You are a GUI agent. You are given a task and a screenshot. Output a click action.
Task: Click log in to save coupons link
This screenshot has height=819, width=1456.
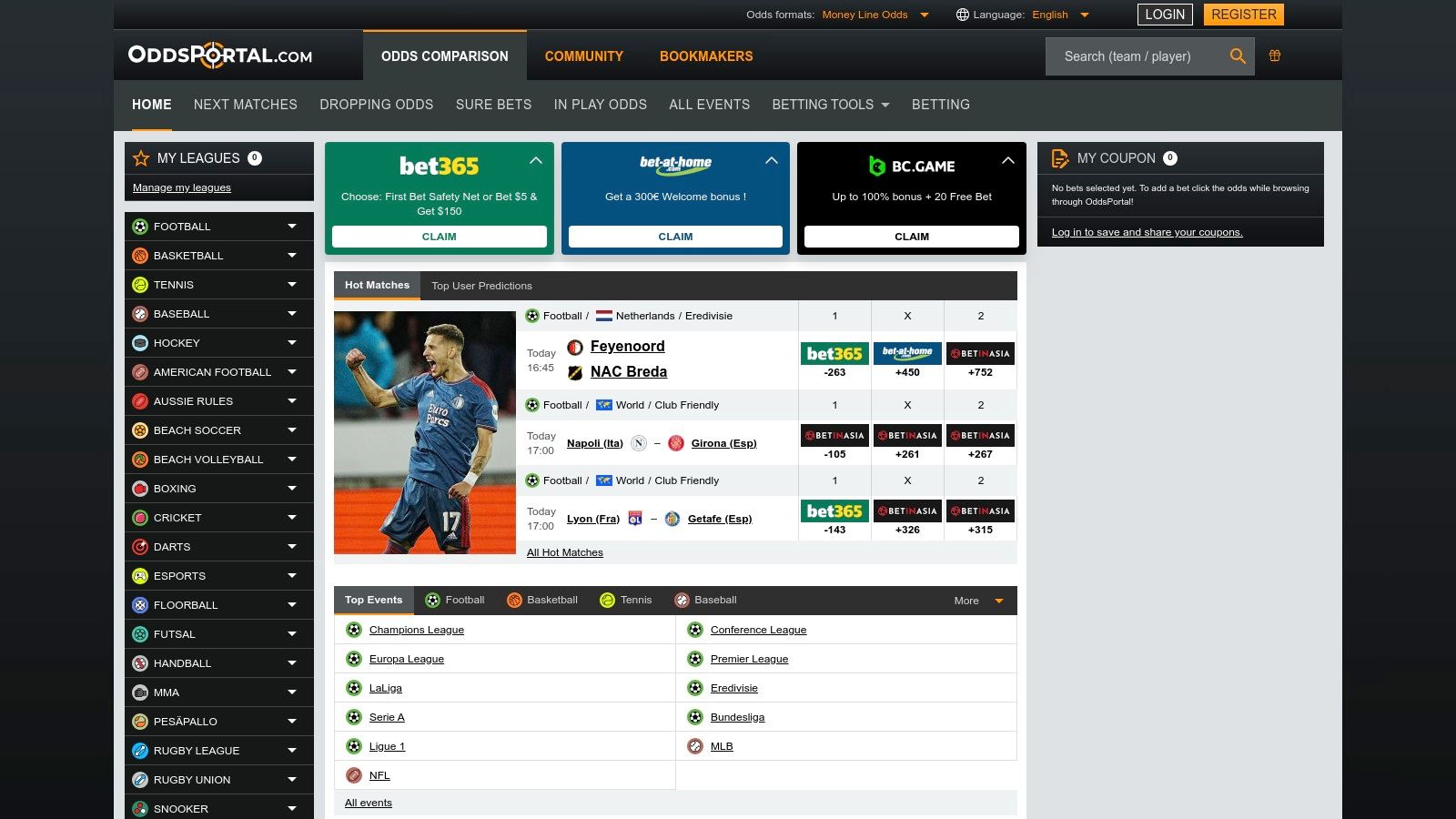tap(1148, 232)
